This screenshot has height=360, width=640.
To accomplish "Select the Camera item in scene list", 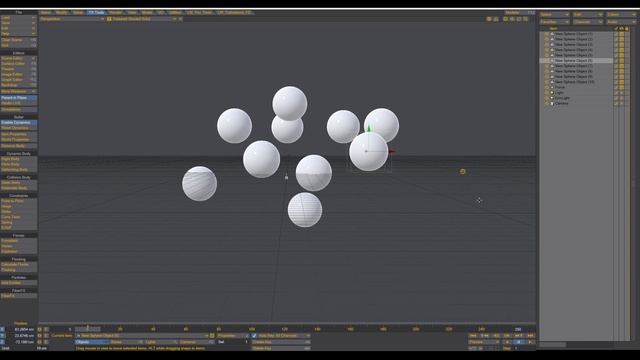I will point(561,103).
